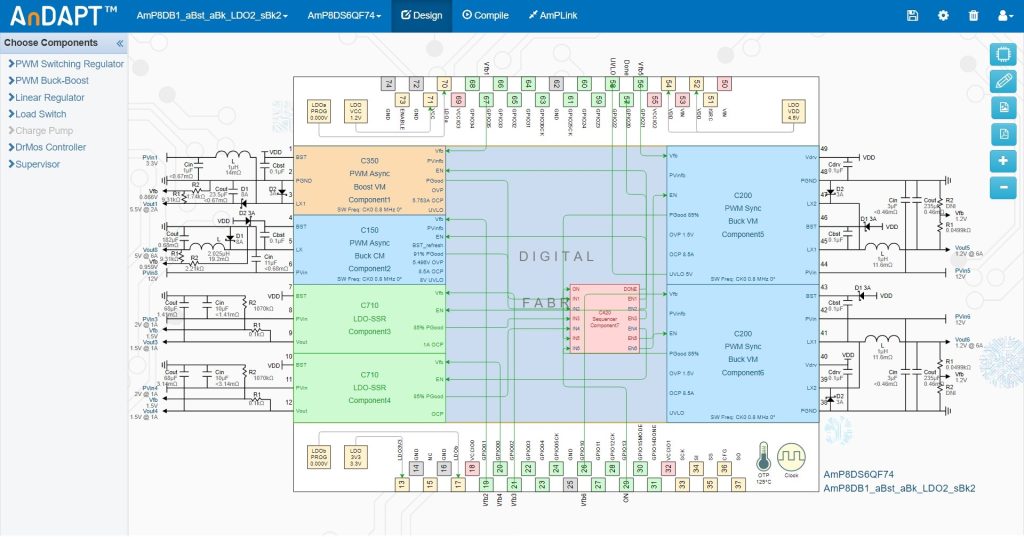Click pin 55 VCCIO2

click(x=654, y=99)
